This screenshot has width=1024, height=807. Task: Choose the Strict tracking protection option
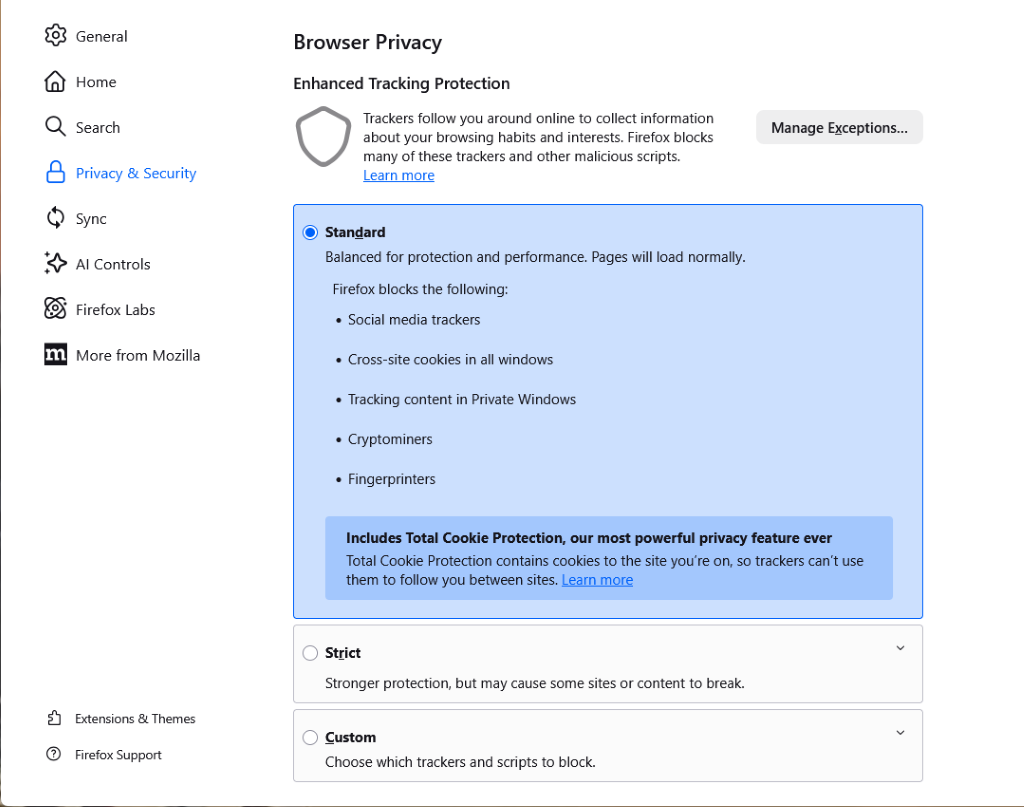[x=310, y=653]
